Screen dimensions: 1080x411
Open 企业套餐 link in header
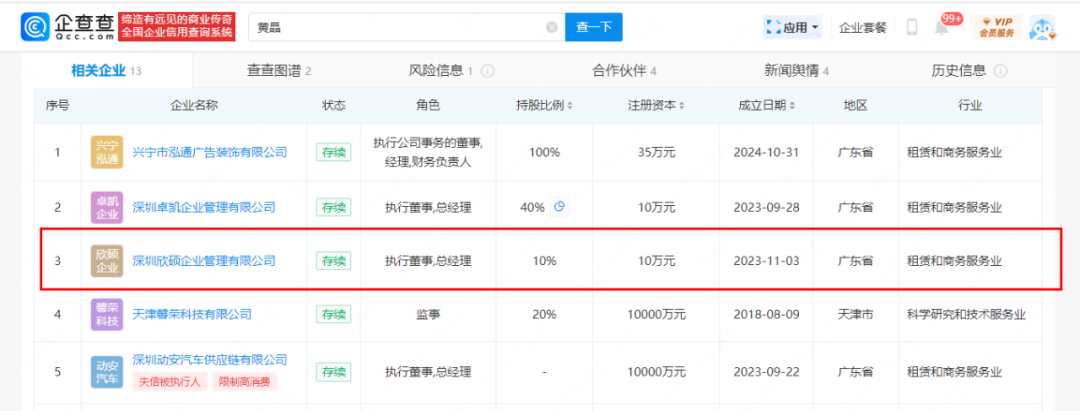863,28
